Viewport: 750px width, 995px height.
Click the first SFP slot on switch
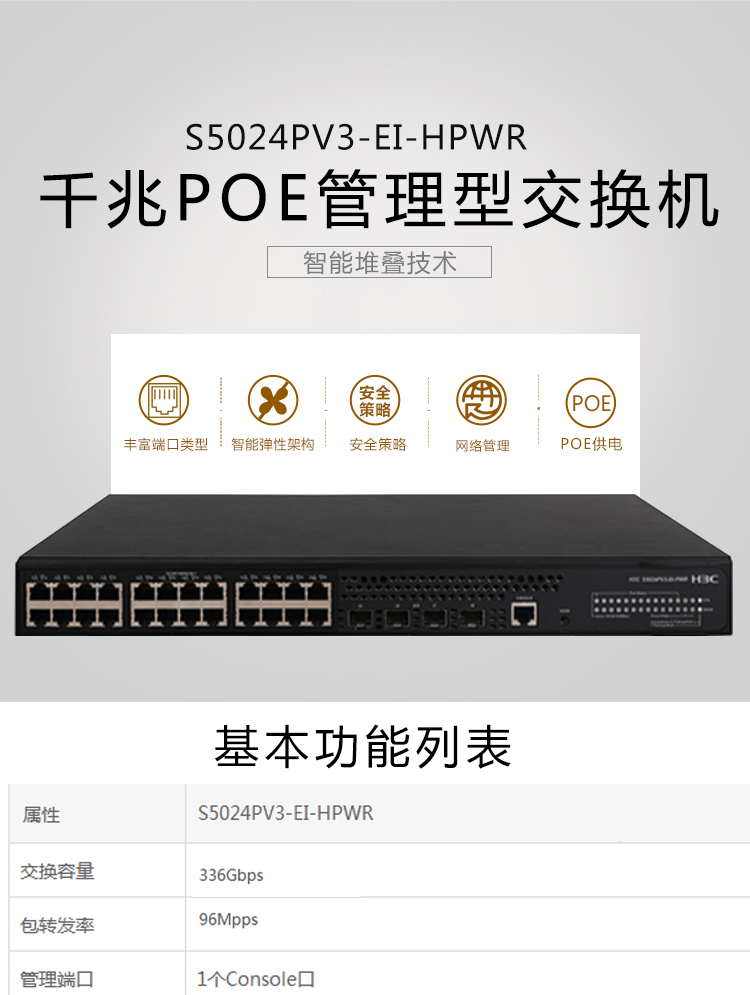pyautogui.click(x=359, y=617)
